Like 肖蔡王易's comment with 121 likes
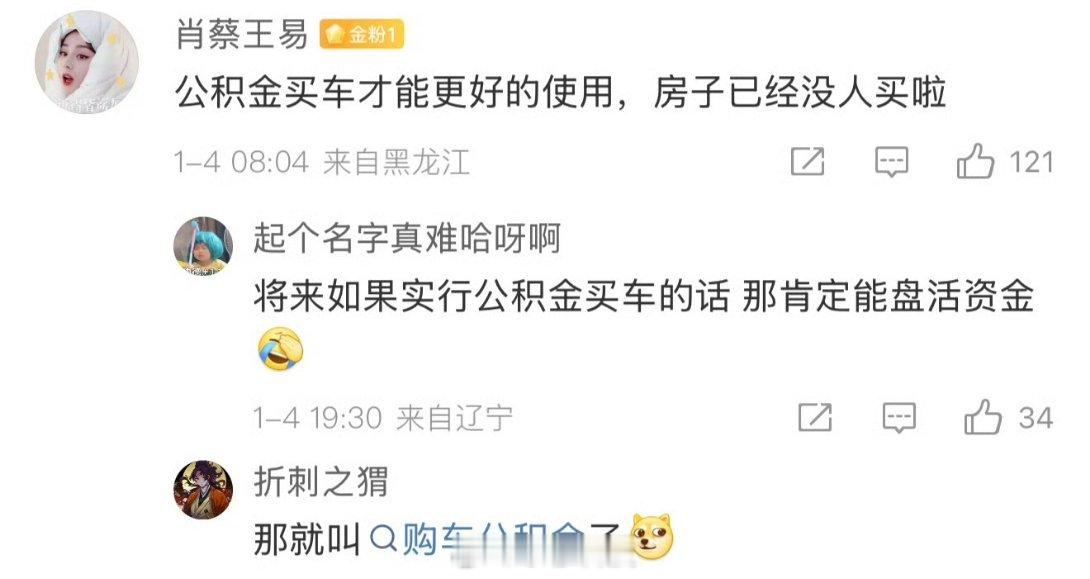 tap(975, 161)
